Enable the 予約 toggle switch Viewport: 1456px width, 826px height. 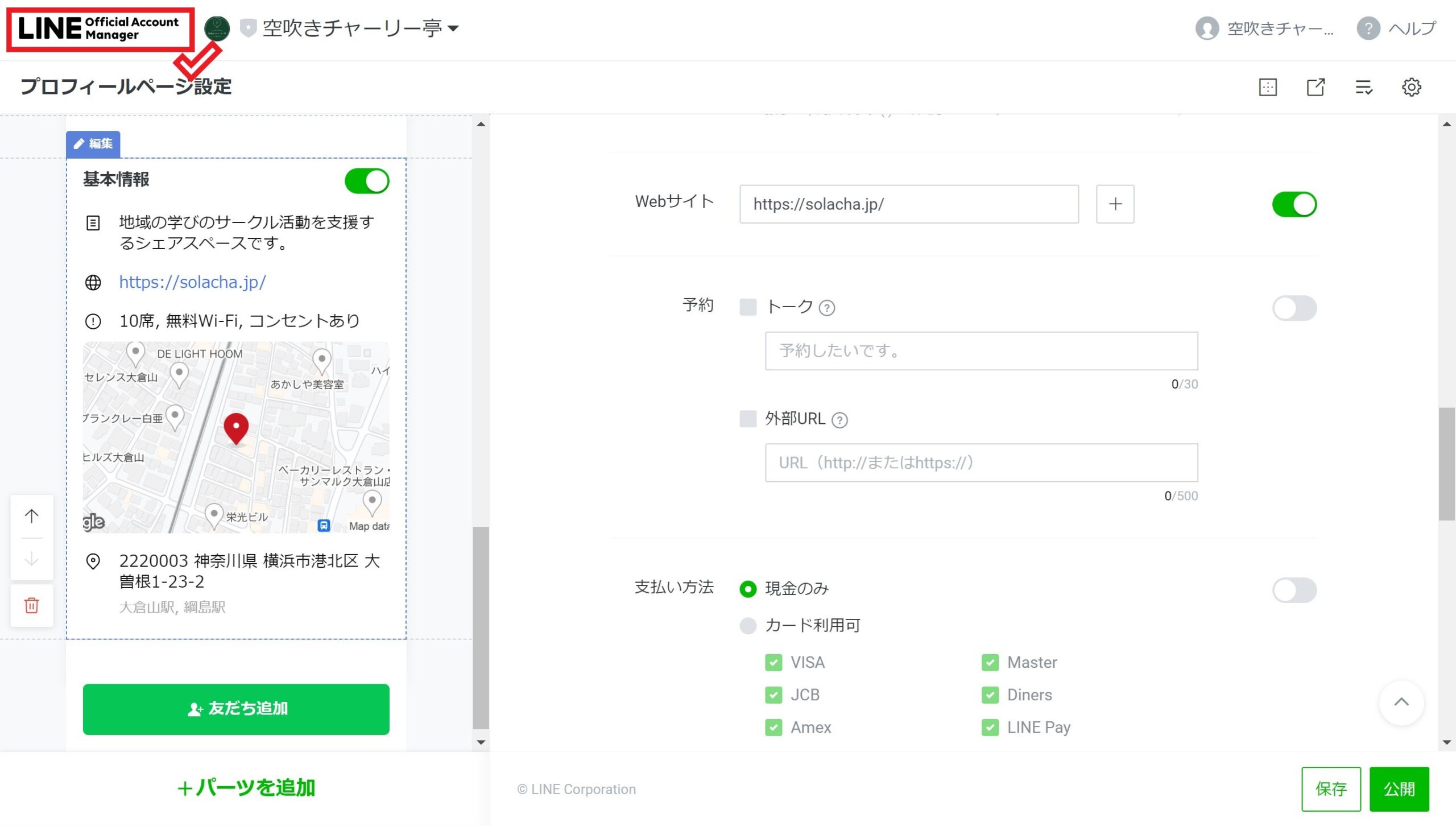pyautogui.click(x=1294, y=308)
